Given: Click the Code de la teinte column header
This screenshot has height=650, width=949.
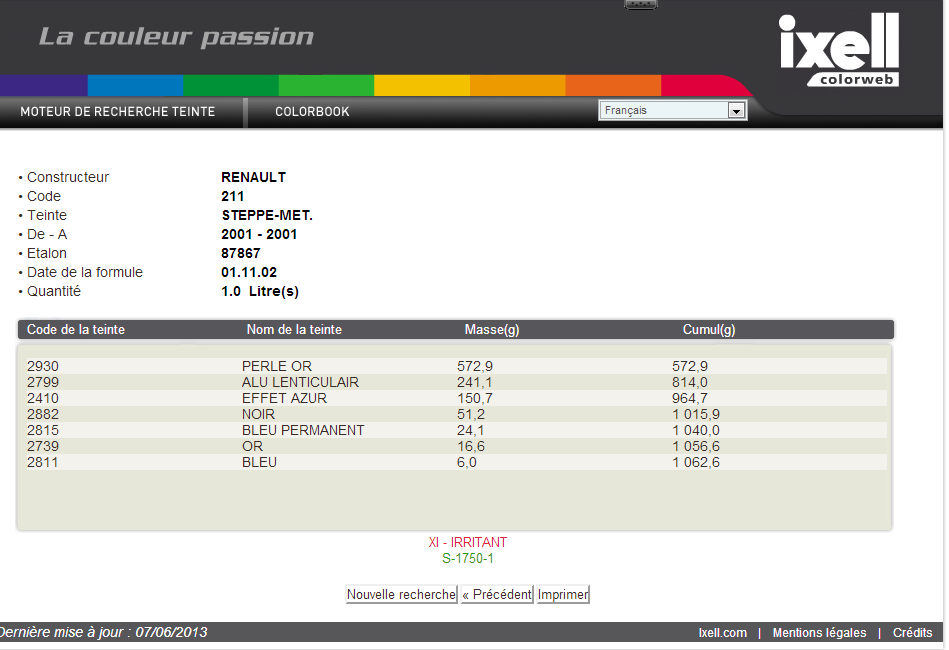Looking at the screenshot, I should tap(76, 330).
